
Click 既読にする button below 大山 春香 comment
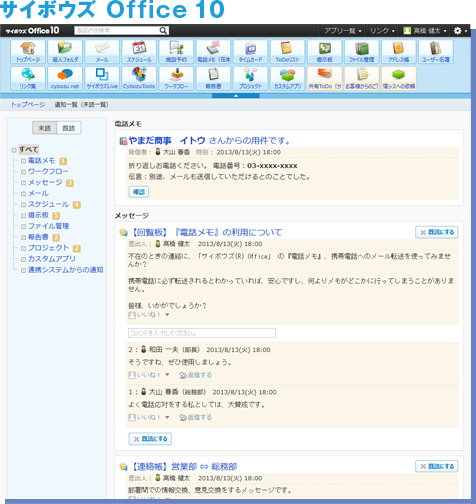point(150,439)
